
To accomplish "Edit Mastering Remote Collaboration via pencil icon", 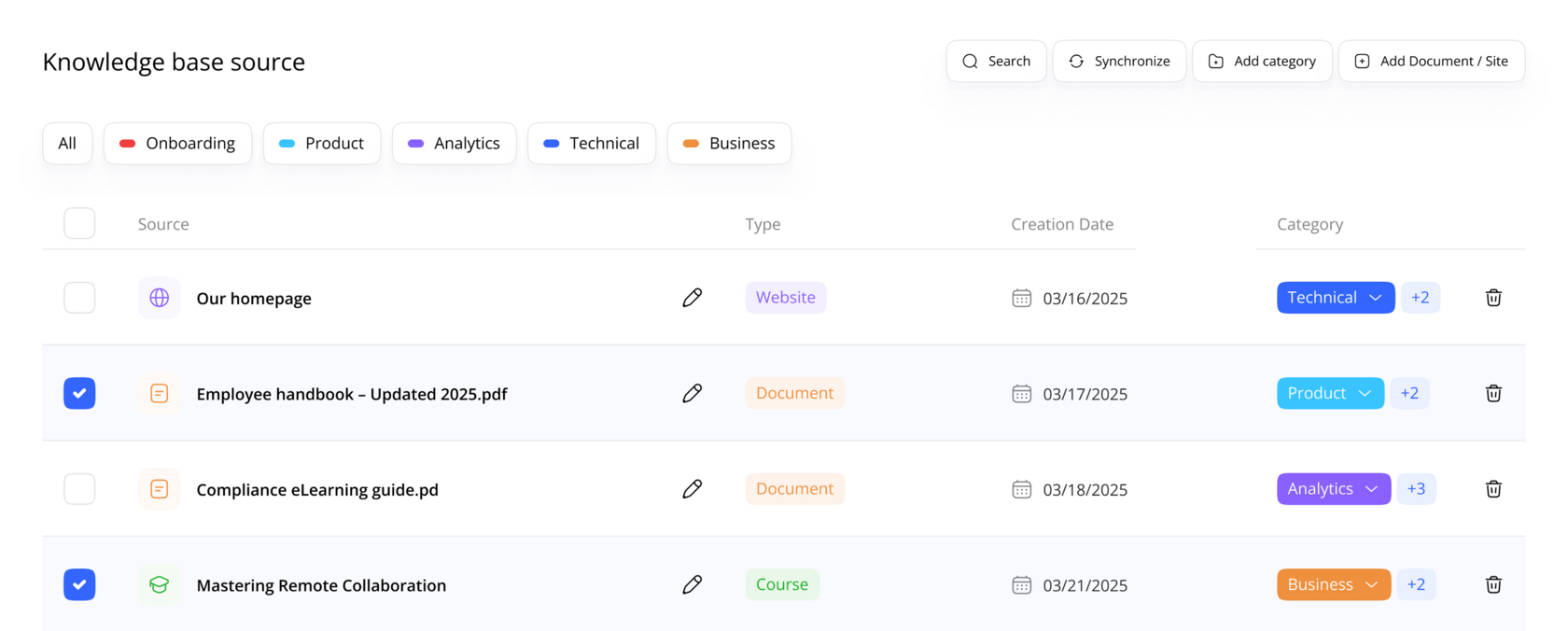I will 692,584.
